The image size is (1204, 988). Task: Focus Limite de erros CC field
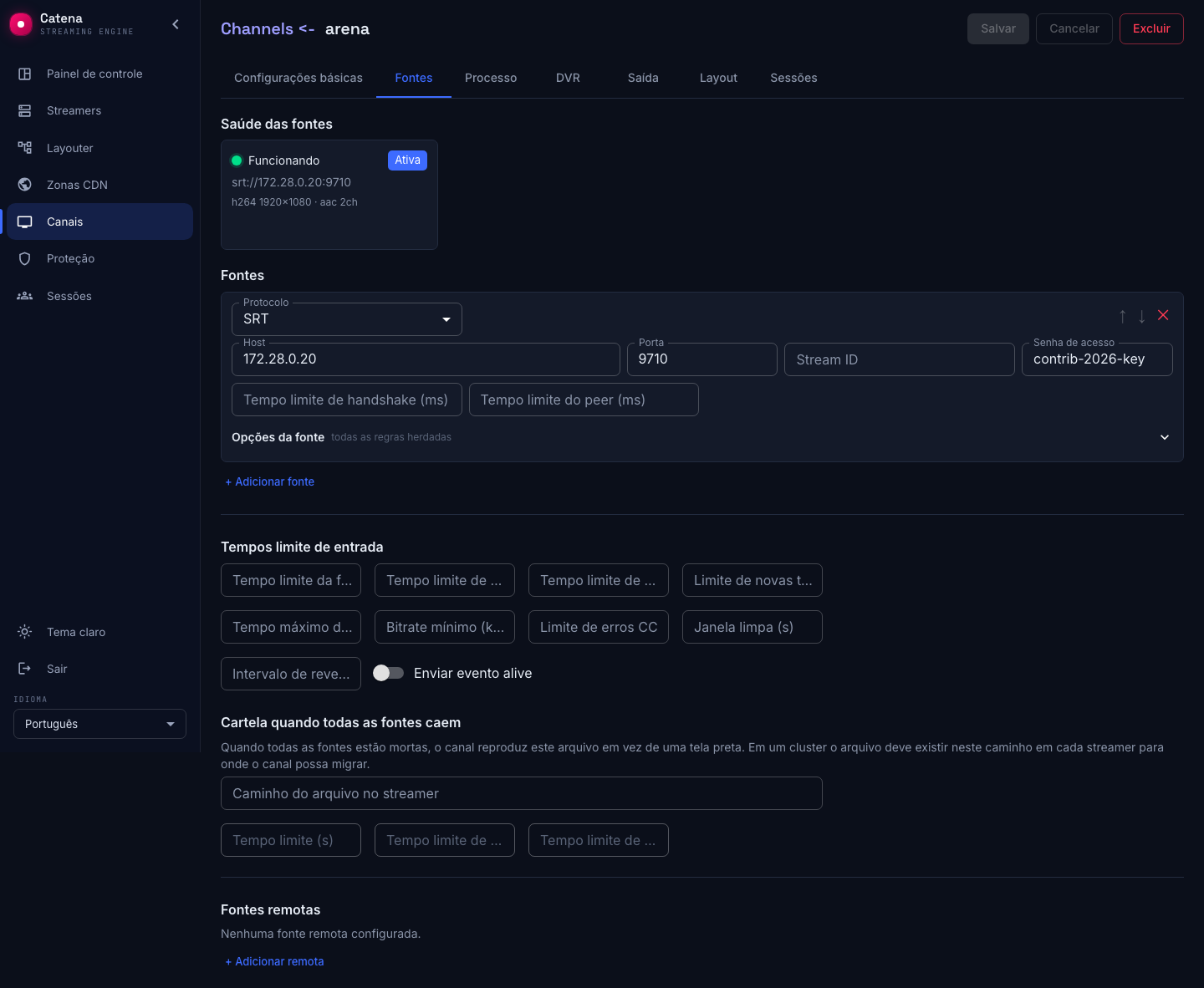coord(599,627)
